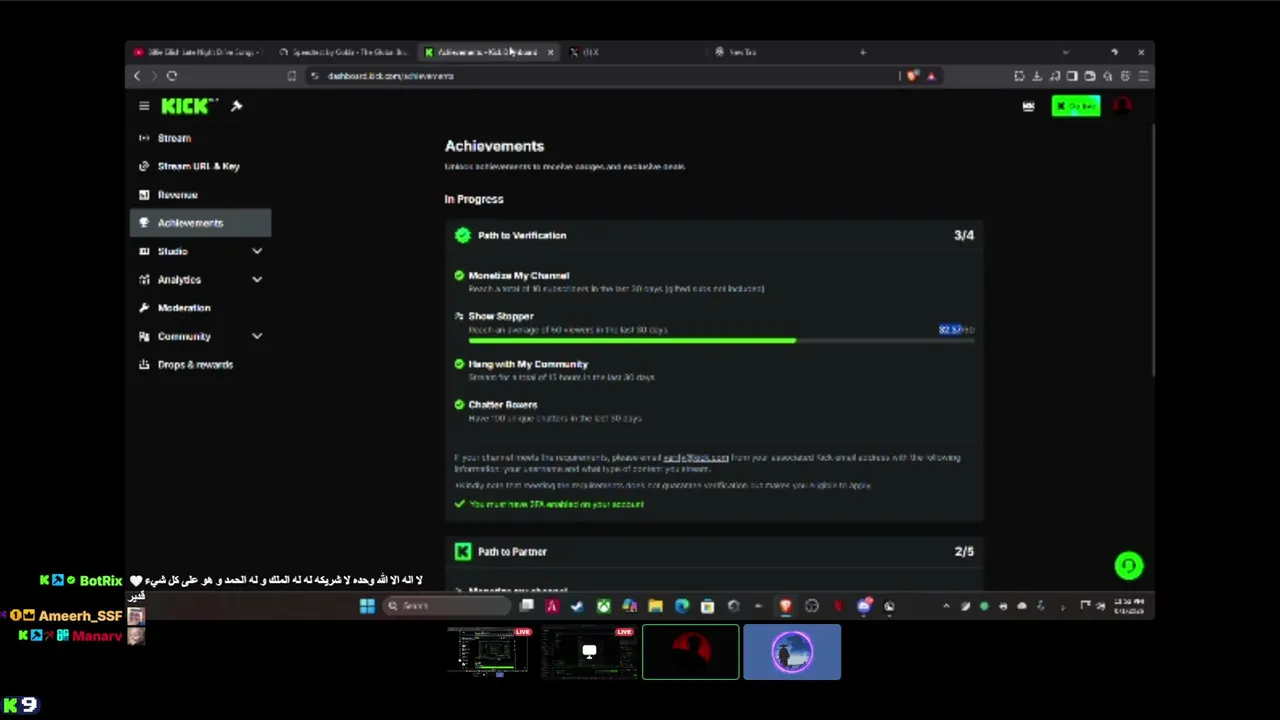
Task: Close the Achievements browser tab
Action: (x=550, y=52)
